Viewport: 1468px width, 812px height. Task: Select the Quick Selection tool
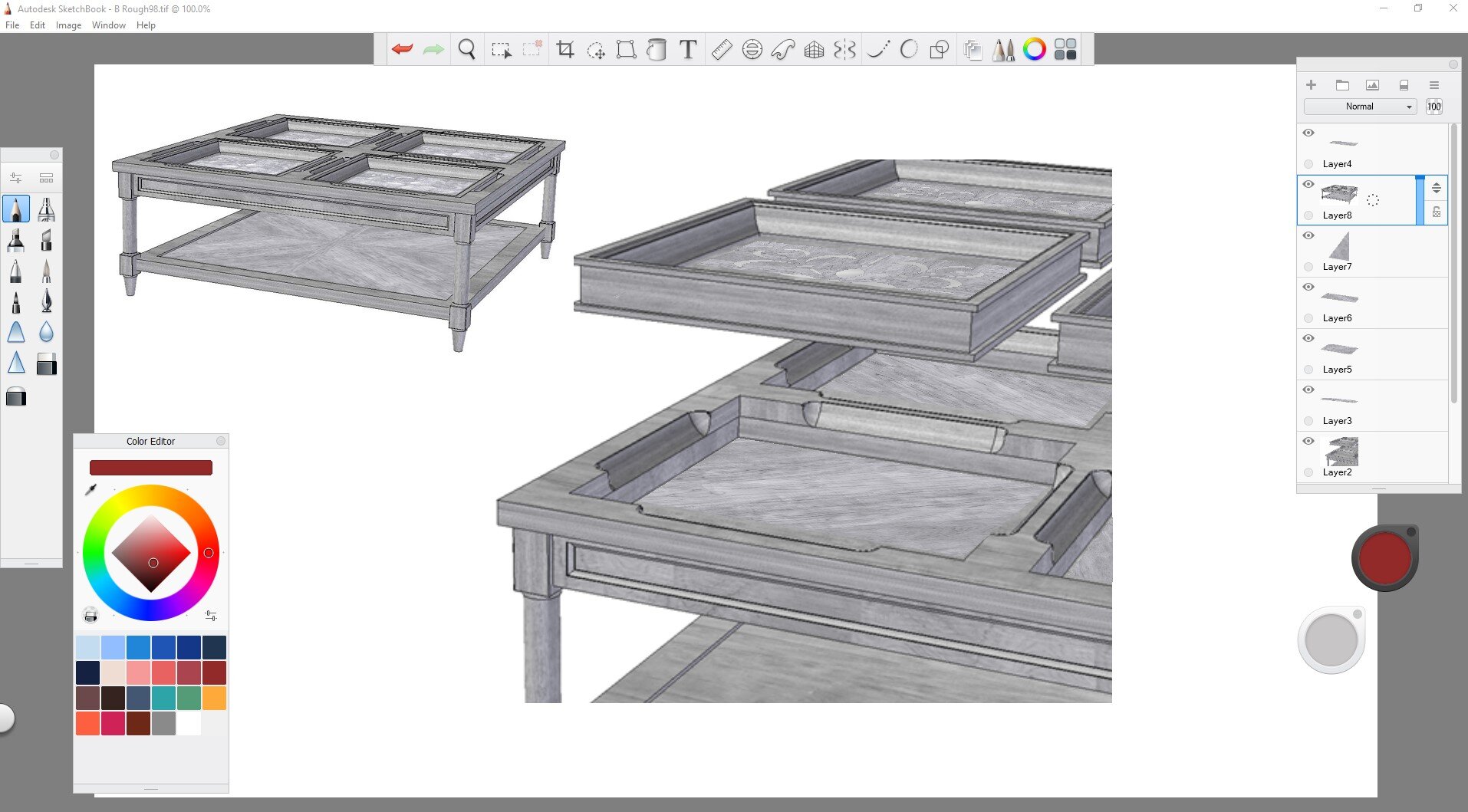pos(532,50)
